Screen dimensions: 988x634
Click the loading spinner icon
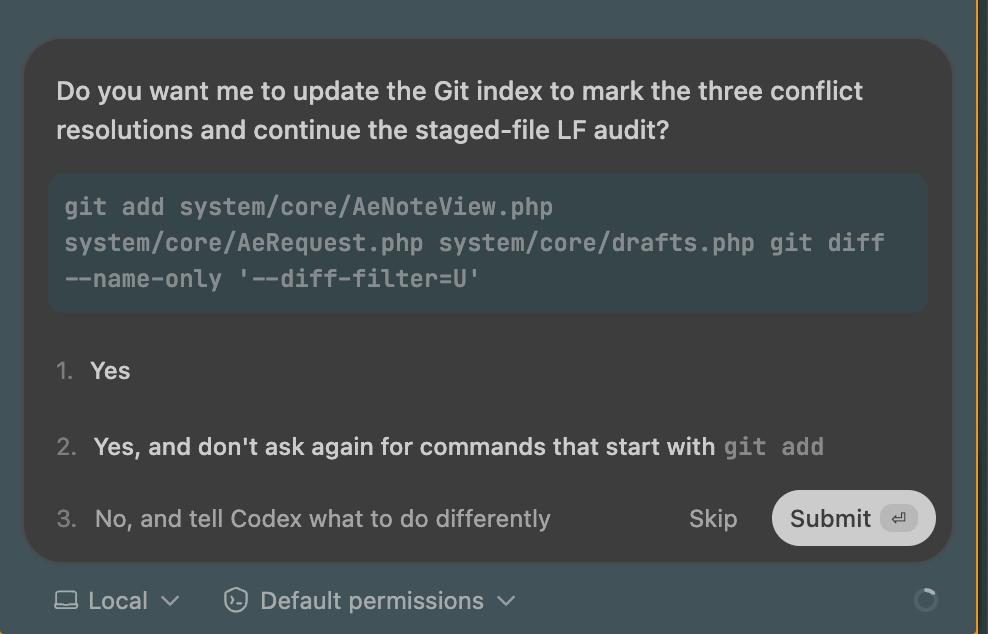[x=926, y=600]
